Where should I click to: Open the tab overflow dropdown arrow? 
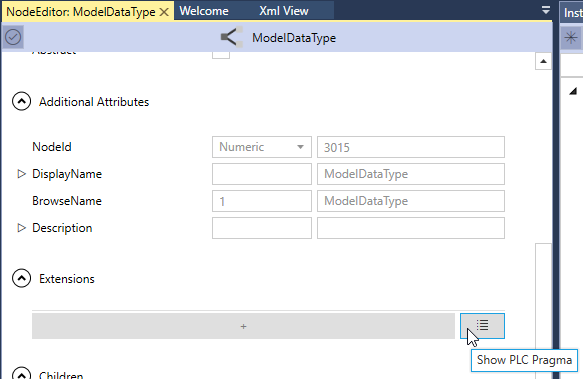point(545,10)
